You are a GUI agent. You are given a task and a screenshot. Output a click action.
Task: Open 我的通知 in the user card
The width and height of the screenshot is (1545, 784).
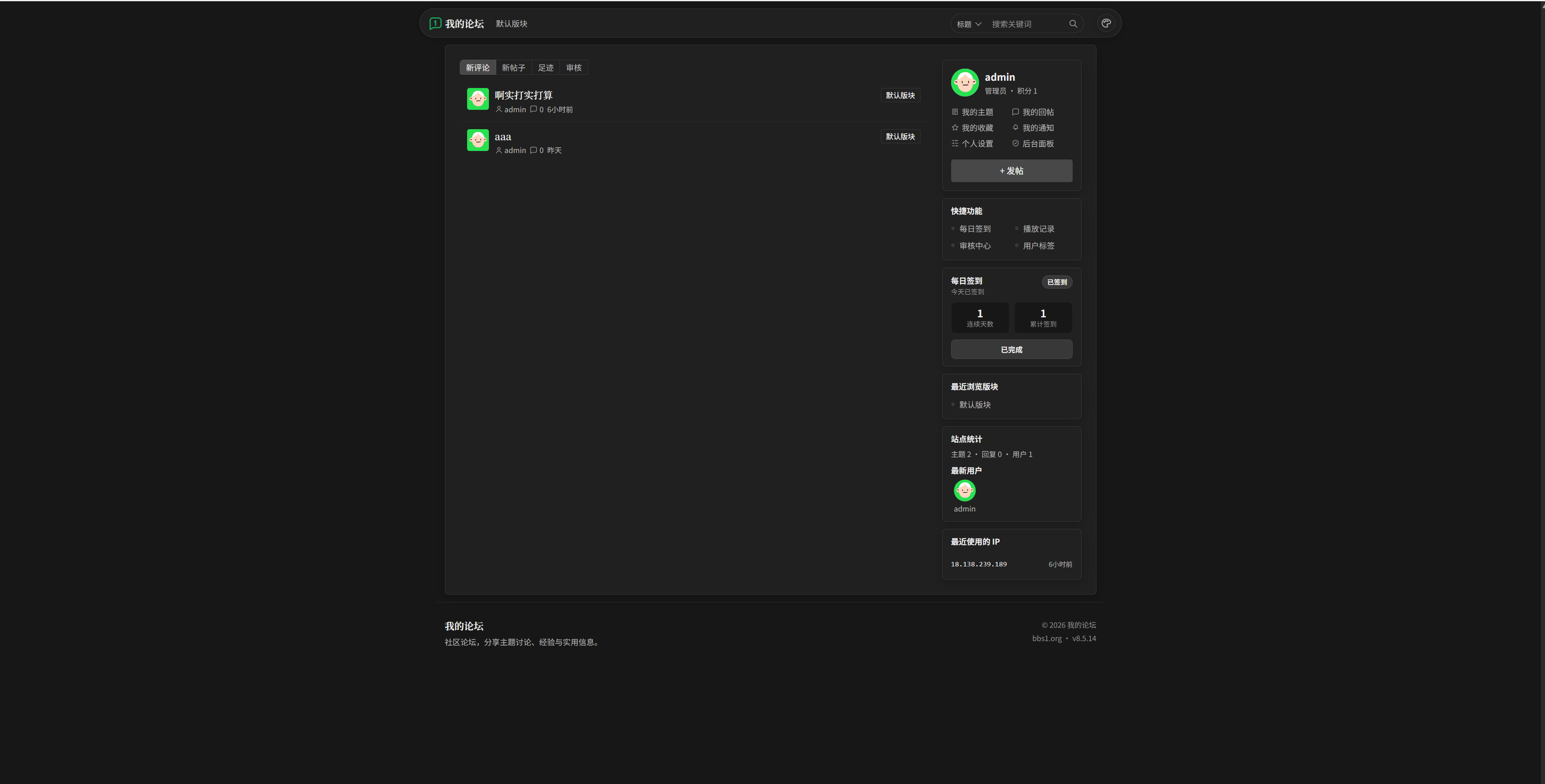(x=1038, y=128)
